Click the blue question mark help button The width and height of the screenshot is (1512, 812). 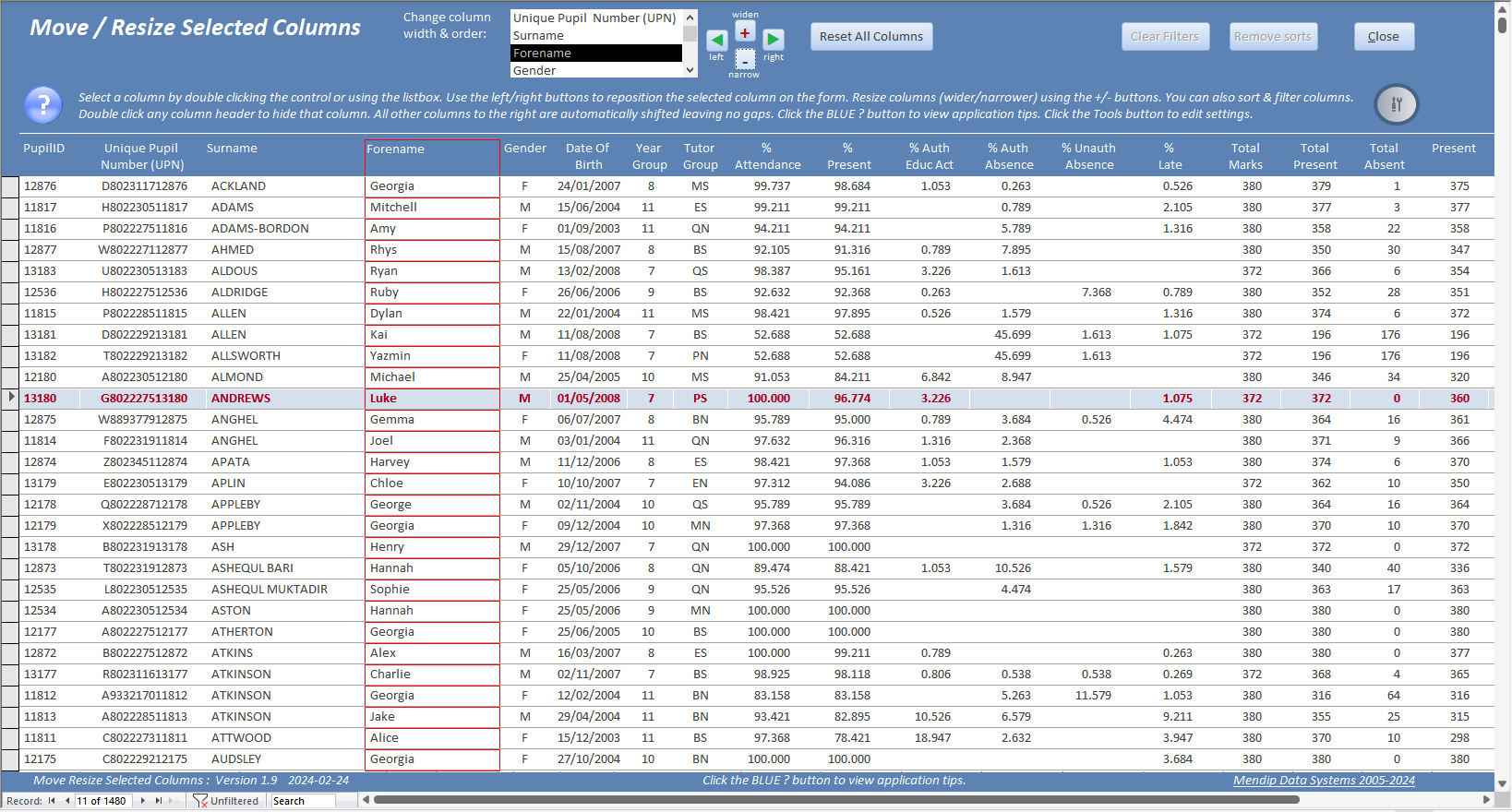pos(43,105)
